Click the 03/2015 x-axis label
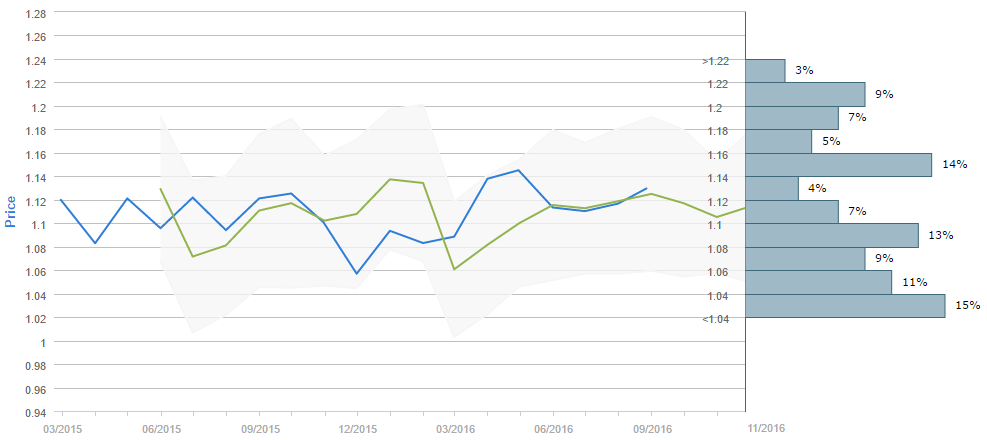This screenshot has height=440, width=987. tap(62, 428)
